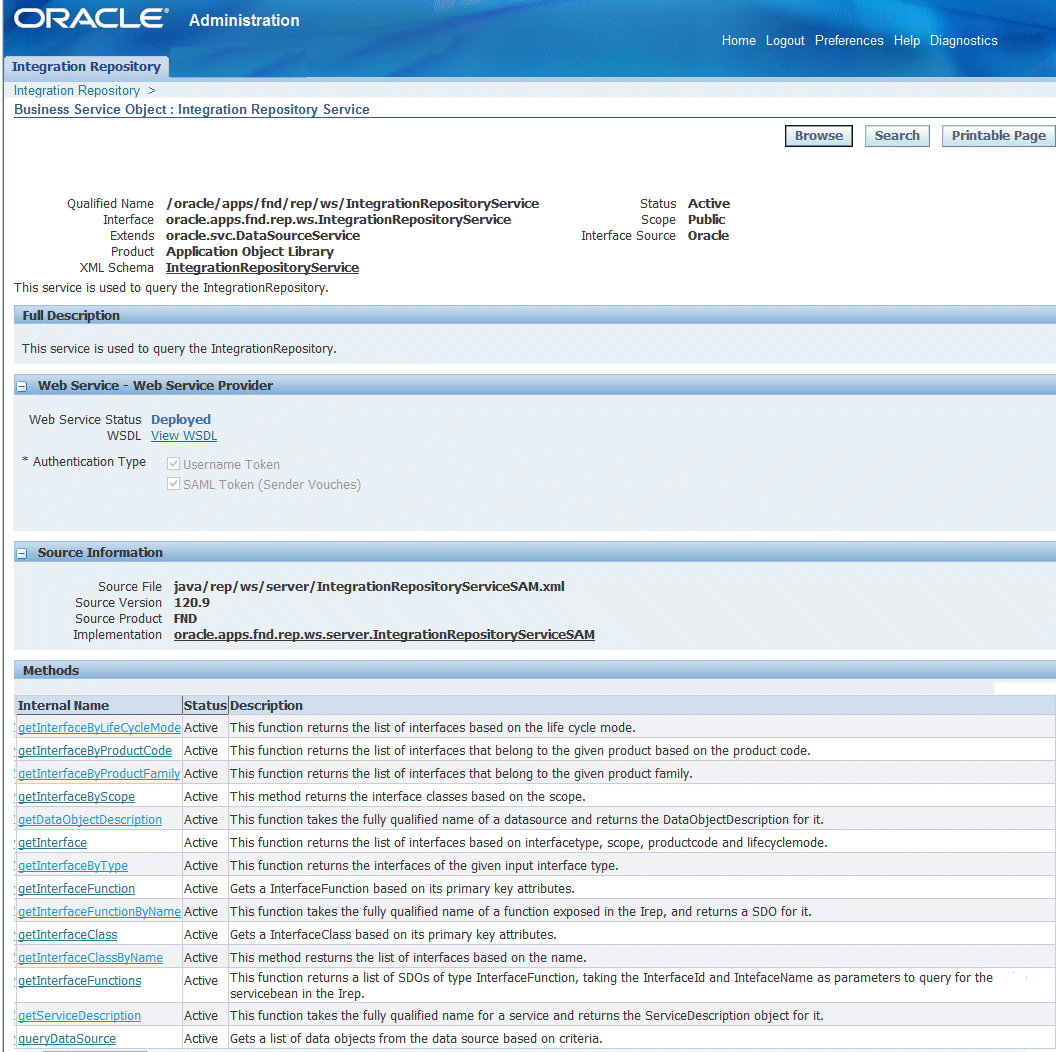Image resolution: width=1056 pixels, height=1052 pixels.
Task: Open the getInterfaceByProductCode method
Action: 95,750
